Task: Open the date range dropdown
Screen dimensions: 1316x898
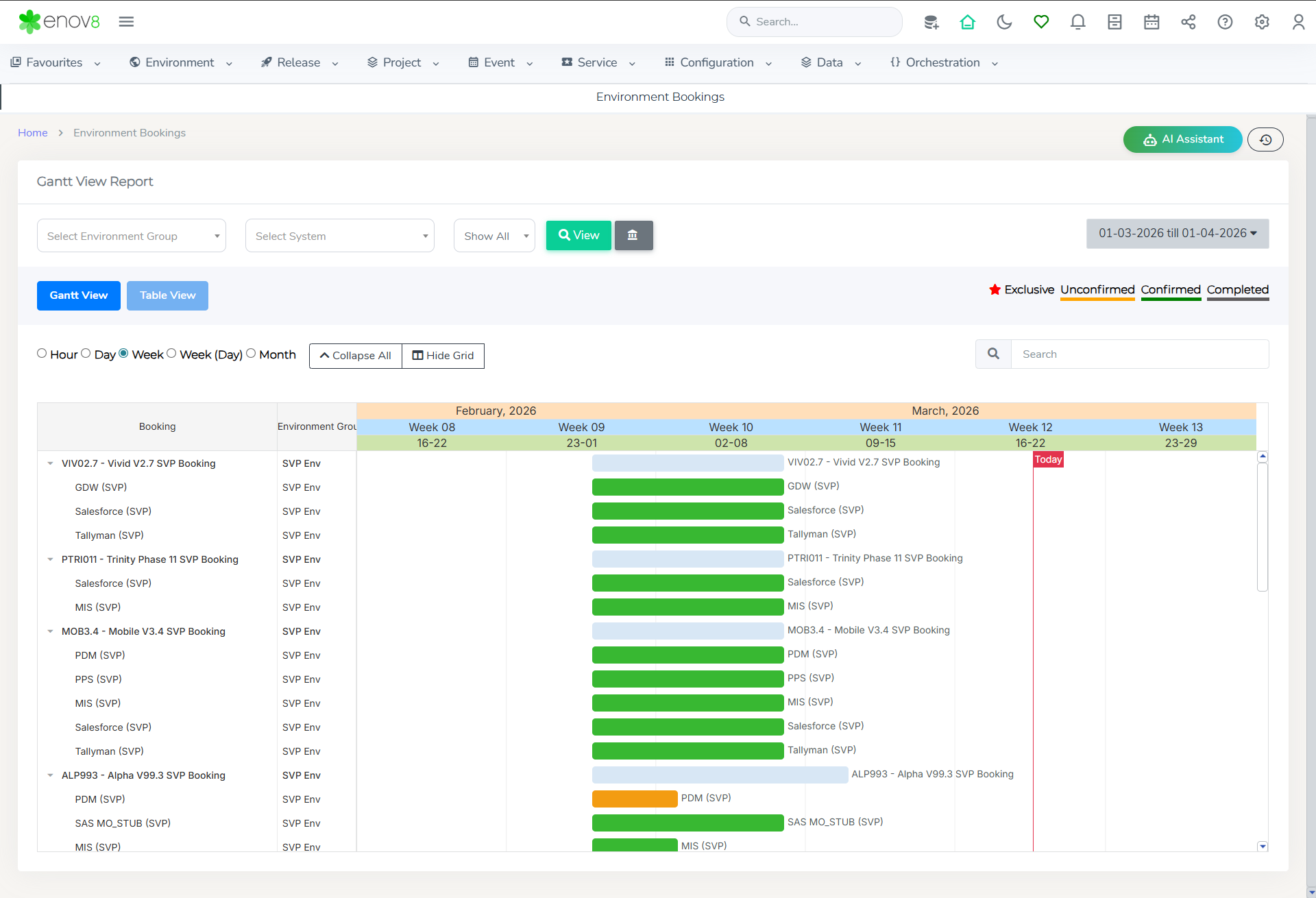Action: 1177,234
